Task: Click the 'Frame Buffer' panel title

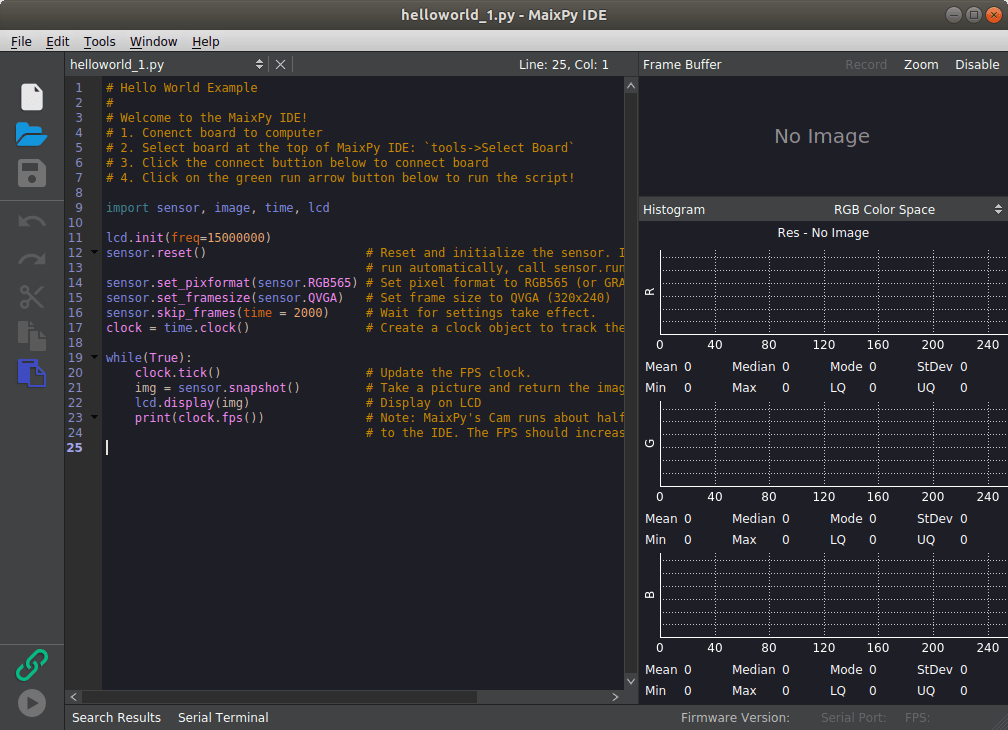Action: click(x=681, y=64)
